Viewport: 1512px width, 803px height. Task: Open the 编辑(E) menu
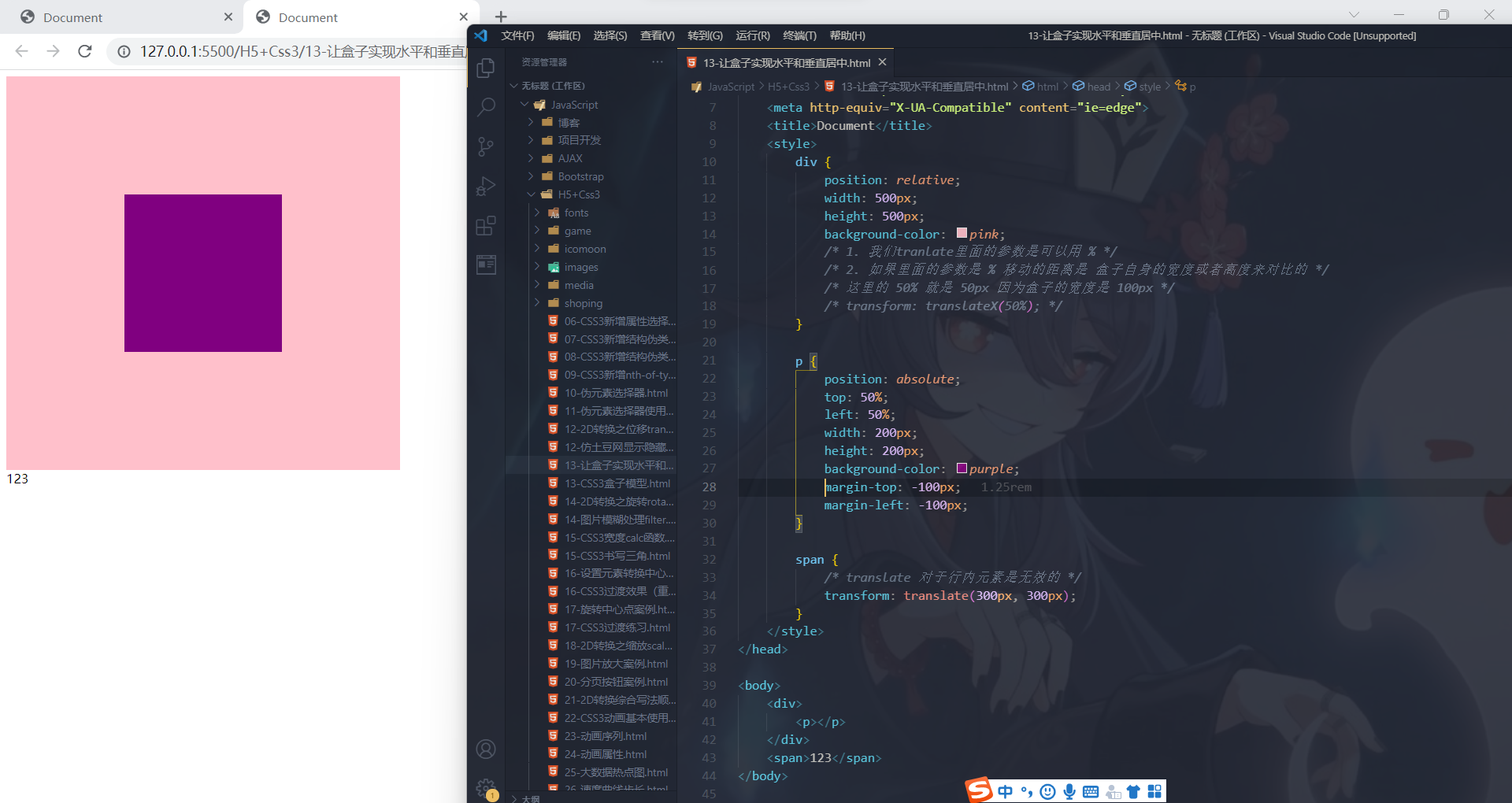point(564,35)
